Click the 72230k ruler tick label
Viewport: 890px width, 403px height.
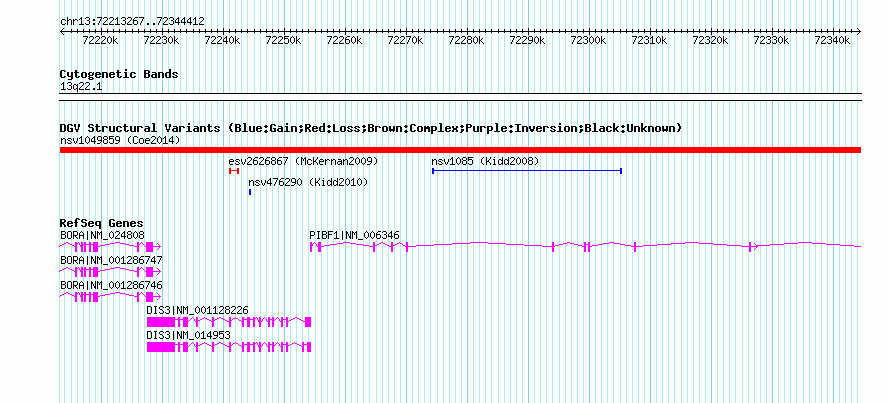click(x=161, y=40)
